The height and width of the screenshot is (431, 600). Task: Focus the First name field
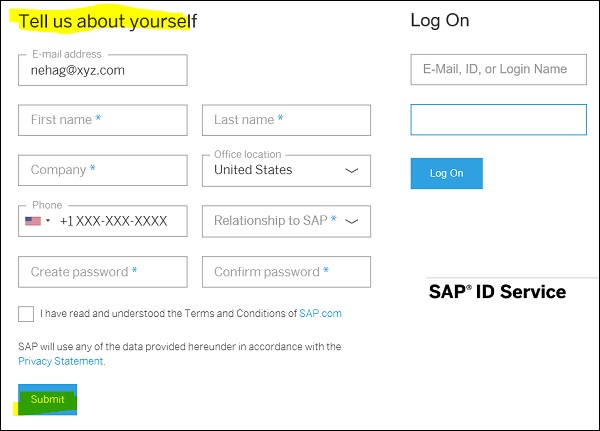tap(102, 120)
